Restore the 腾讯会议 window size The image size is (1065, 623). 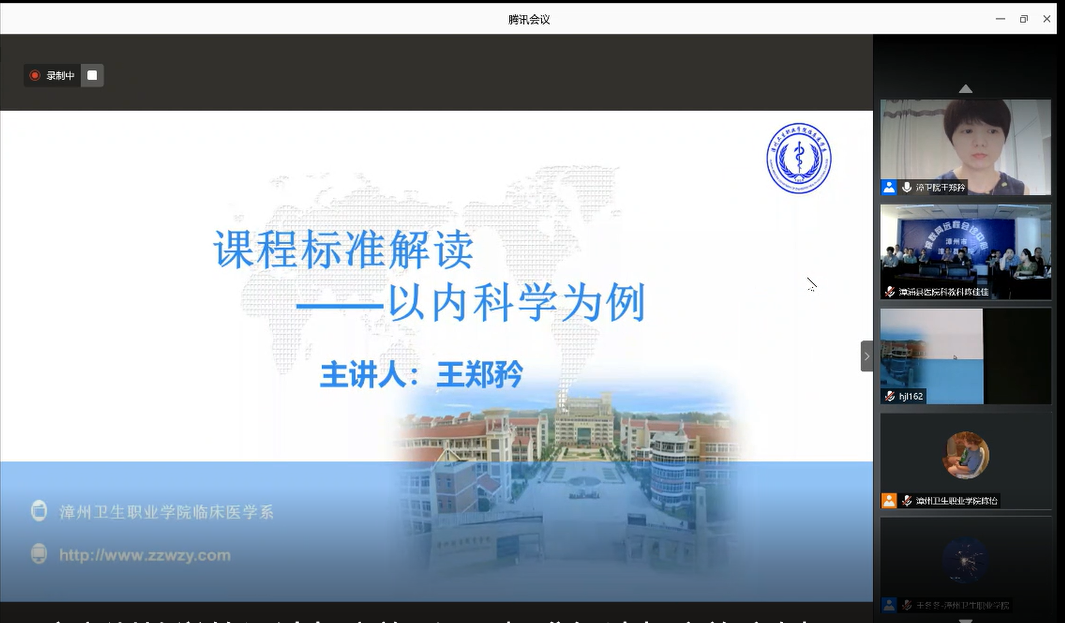point(1023,19)
